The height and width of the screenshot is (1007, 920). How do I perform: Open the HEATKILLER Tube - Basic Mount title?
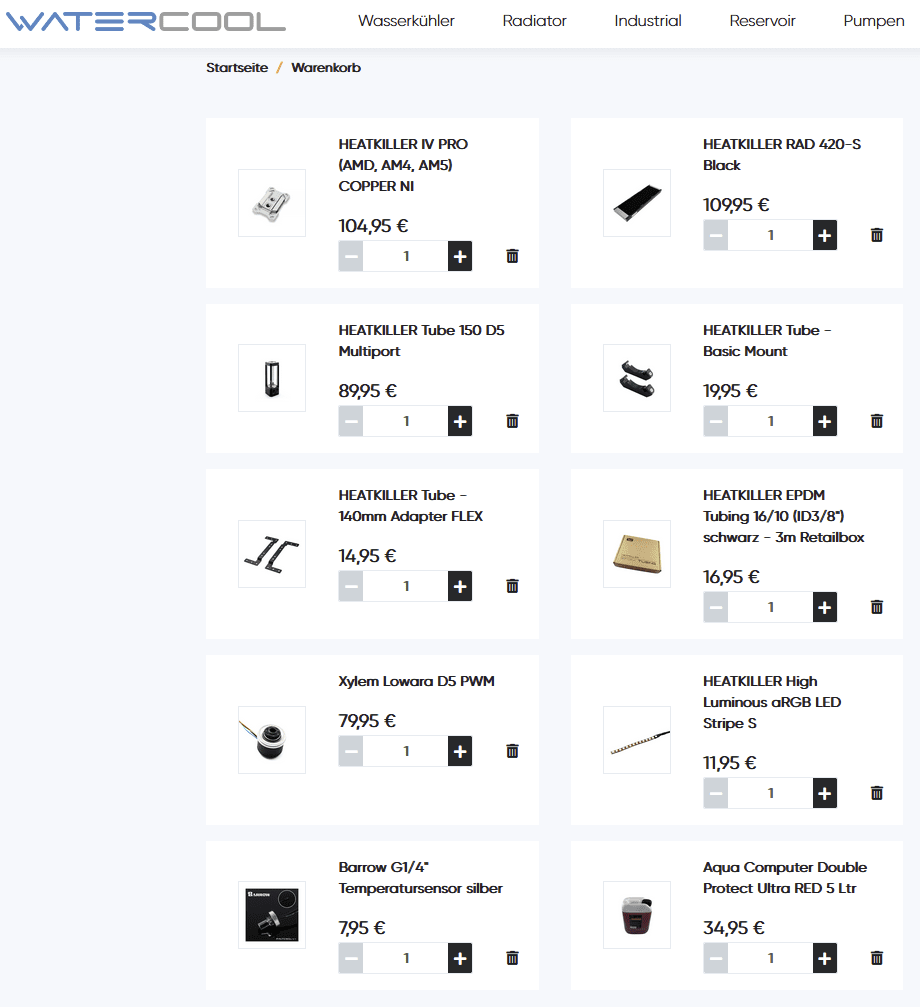point(767,340)
